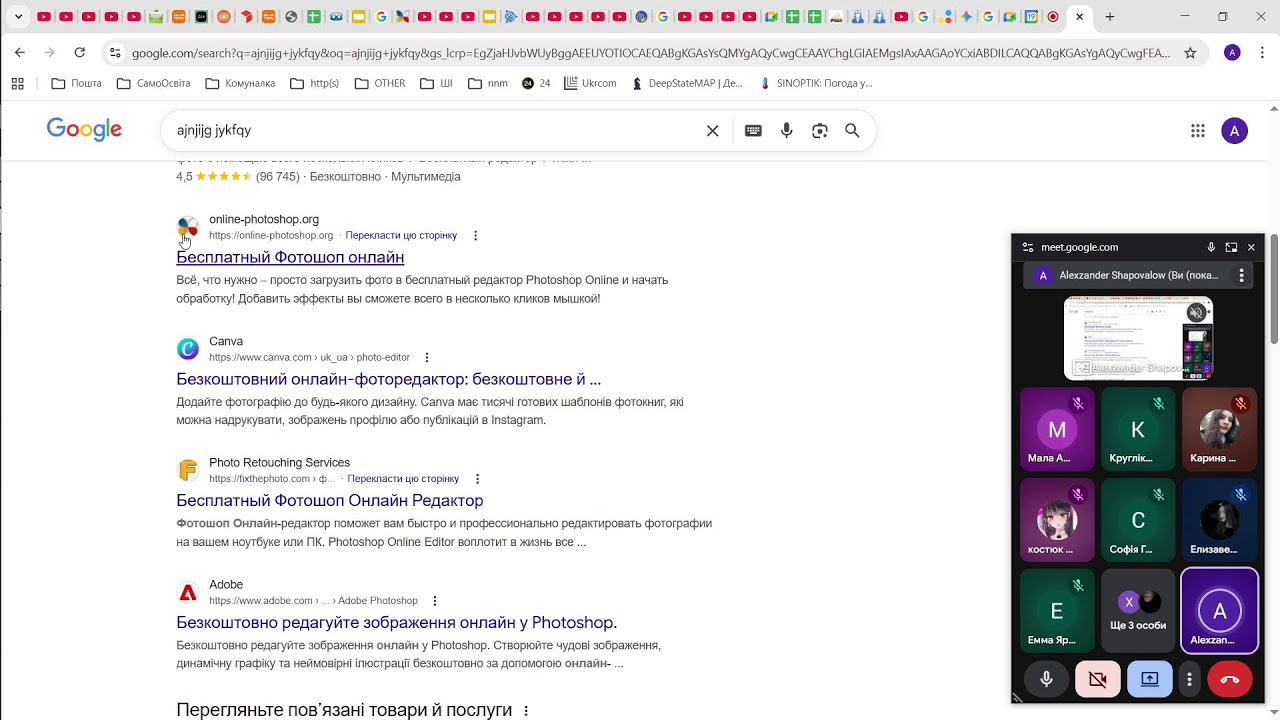Select Елизаве participant tile
Image resolution: width=1280 pixels, height=720 pixels.
(x=1219, y=519)
